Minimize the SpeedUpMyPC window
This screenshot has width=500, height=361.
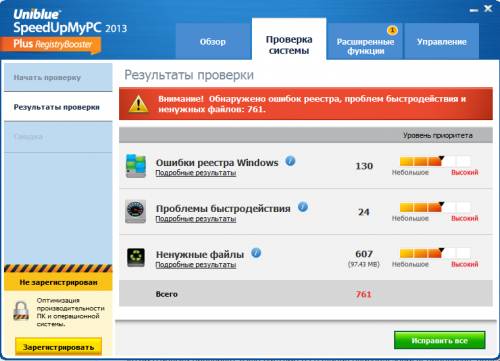[x=474, y=10]
